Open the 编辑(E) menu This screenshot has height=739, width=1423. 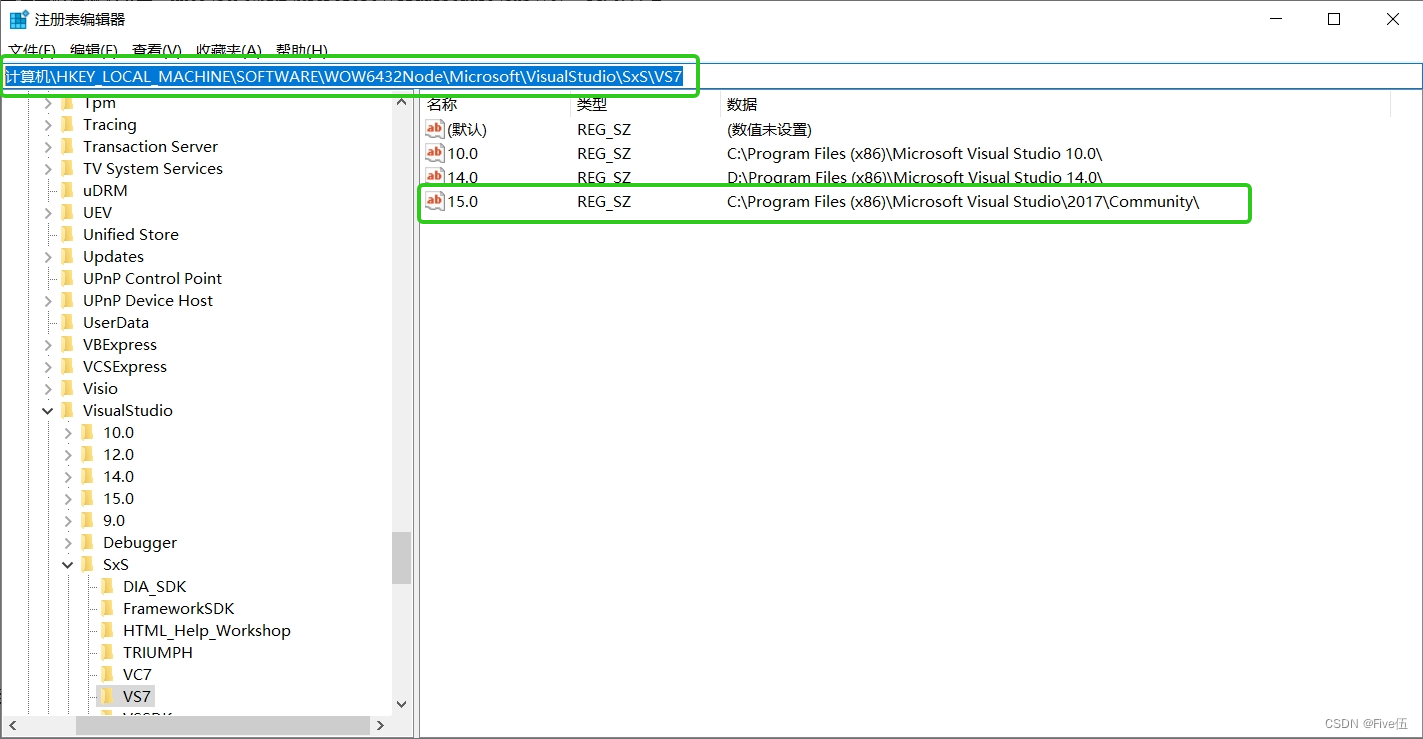pyautogui.click(x=94, y=50)
